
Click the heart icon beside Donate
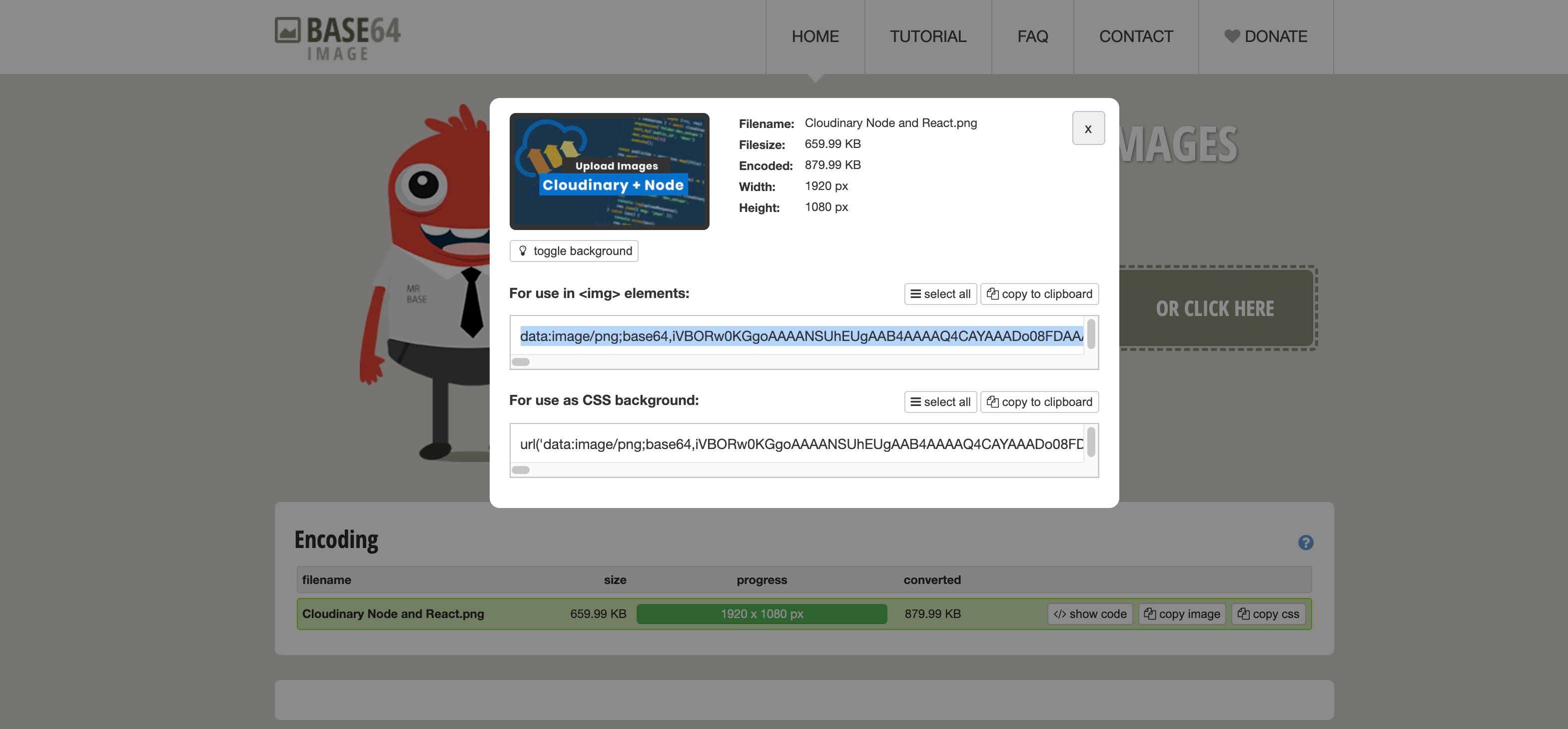(x=1231, y=36)
